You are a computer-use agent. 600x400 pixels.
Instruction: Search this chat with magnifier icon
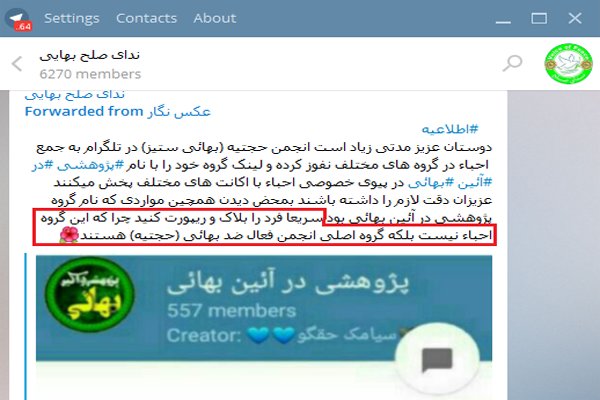pos(512,63)
